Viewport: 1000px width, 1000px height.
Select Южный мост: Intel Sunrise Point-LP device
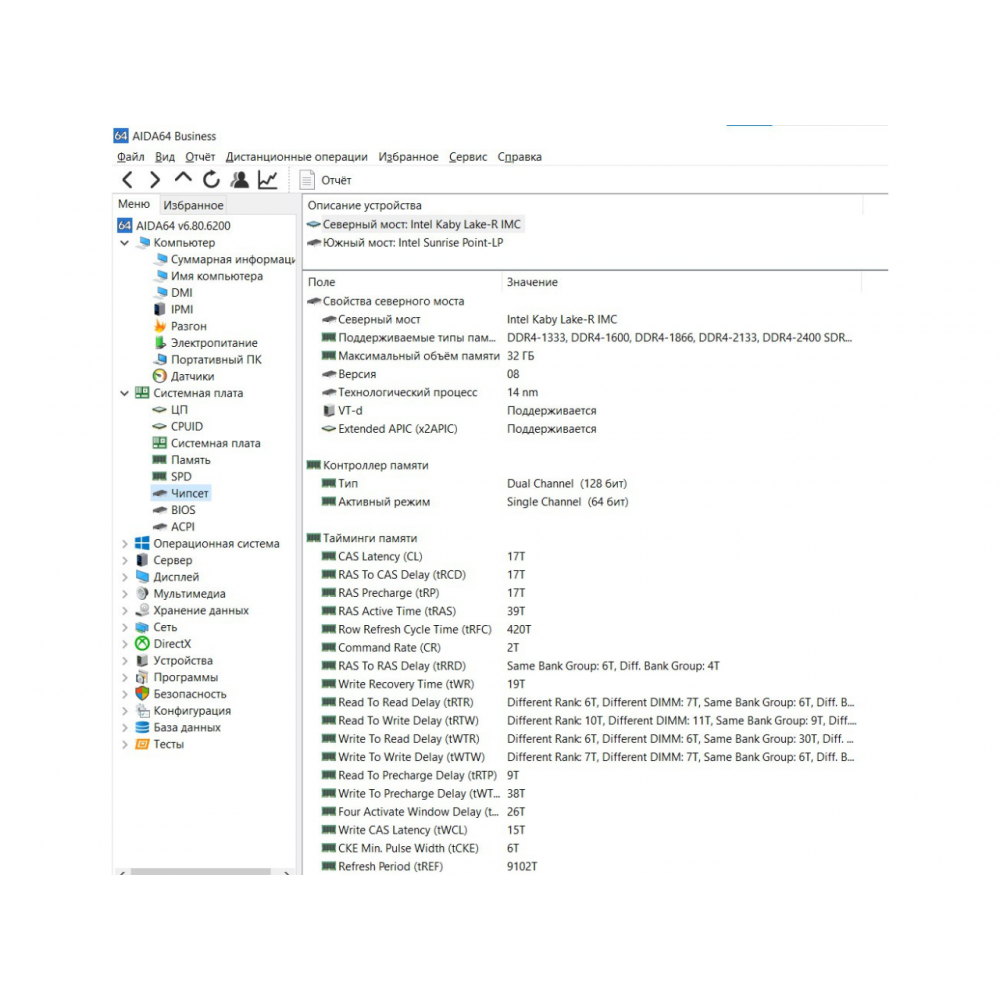(x=406, y=243)
